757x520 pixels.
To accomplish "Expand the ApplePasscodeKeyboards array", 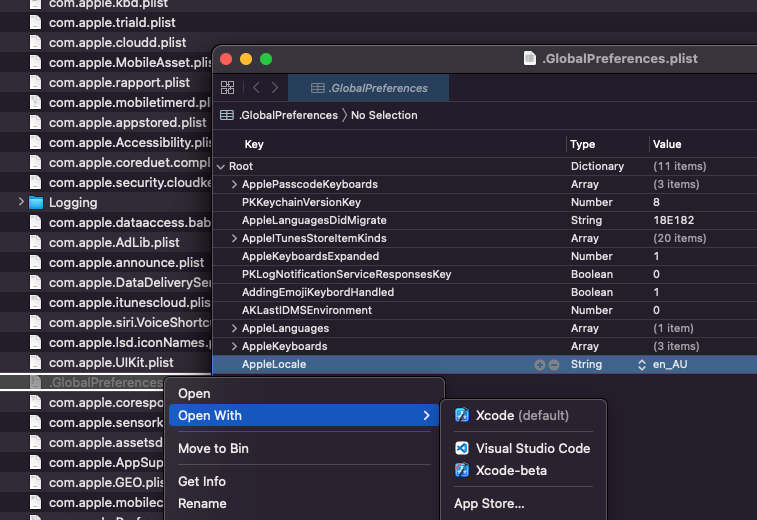I will tap(234, 184).
